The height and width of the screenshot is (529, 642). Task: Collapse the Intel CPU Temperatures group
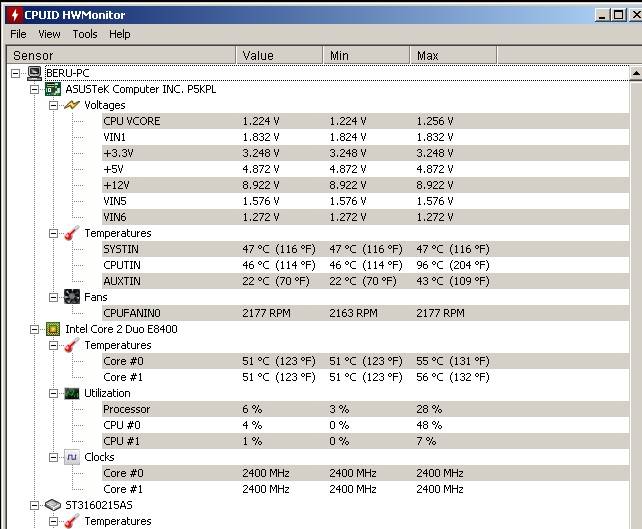coord(53,345)
